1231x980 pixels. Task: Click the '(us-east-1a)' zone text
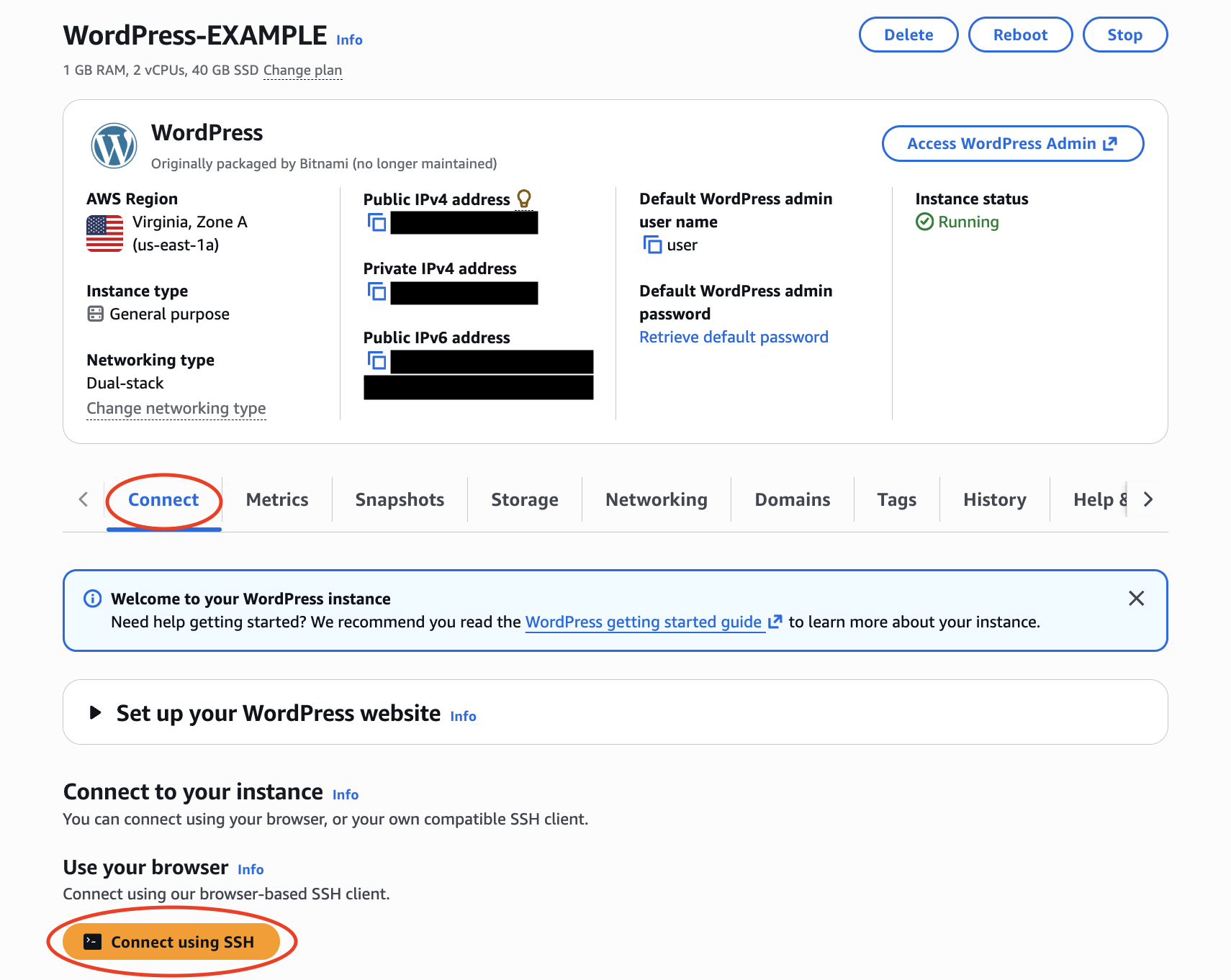pos(176,245)
